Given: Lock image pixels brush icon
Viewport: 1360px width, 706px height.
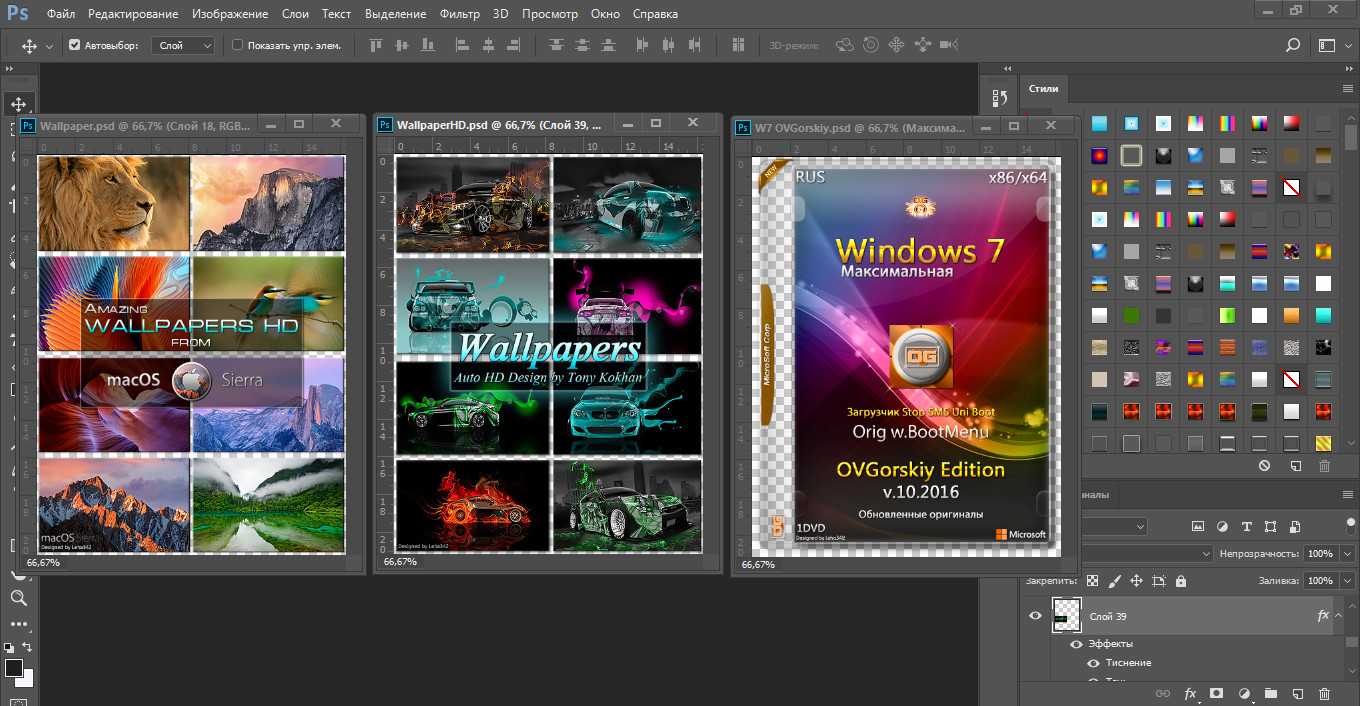Looking at the screenshot, I should pyautogui.click(x=1114, y=580).
